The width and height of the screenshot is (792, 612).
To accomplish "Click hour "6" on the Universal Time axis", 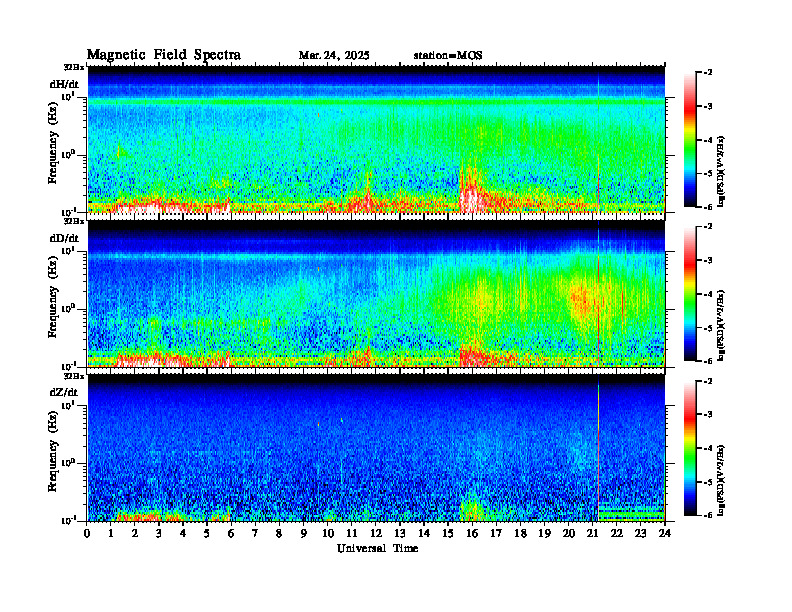I will point(231,534).
